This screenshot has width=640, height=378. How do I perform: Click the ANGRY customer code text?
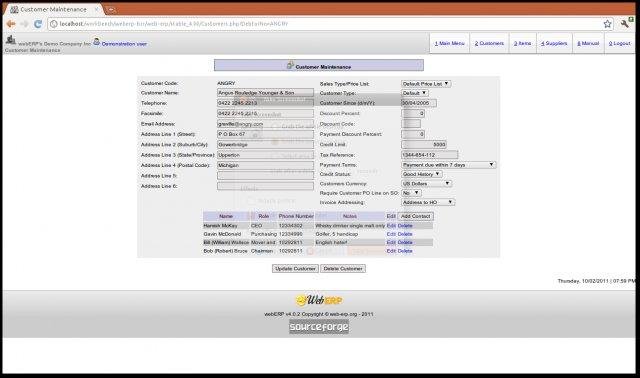226,83
